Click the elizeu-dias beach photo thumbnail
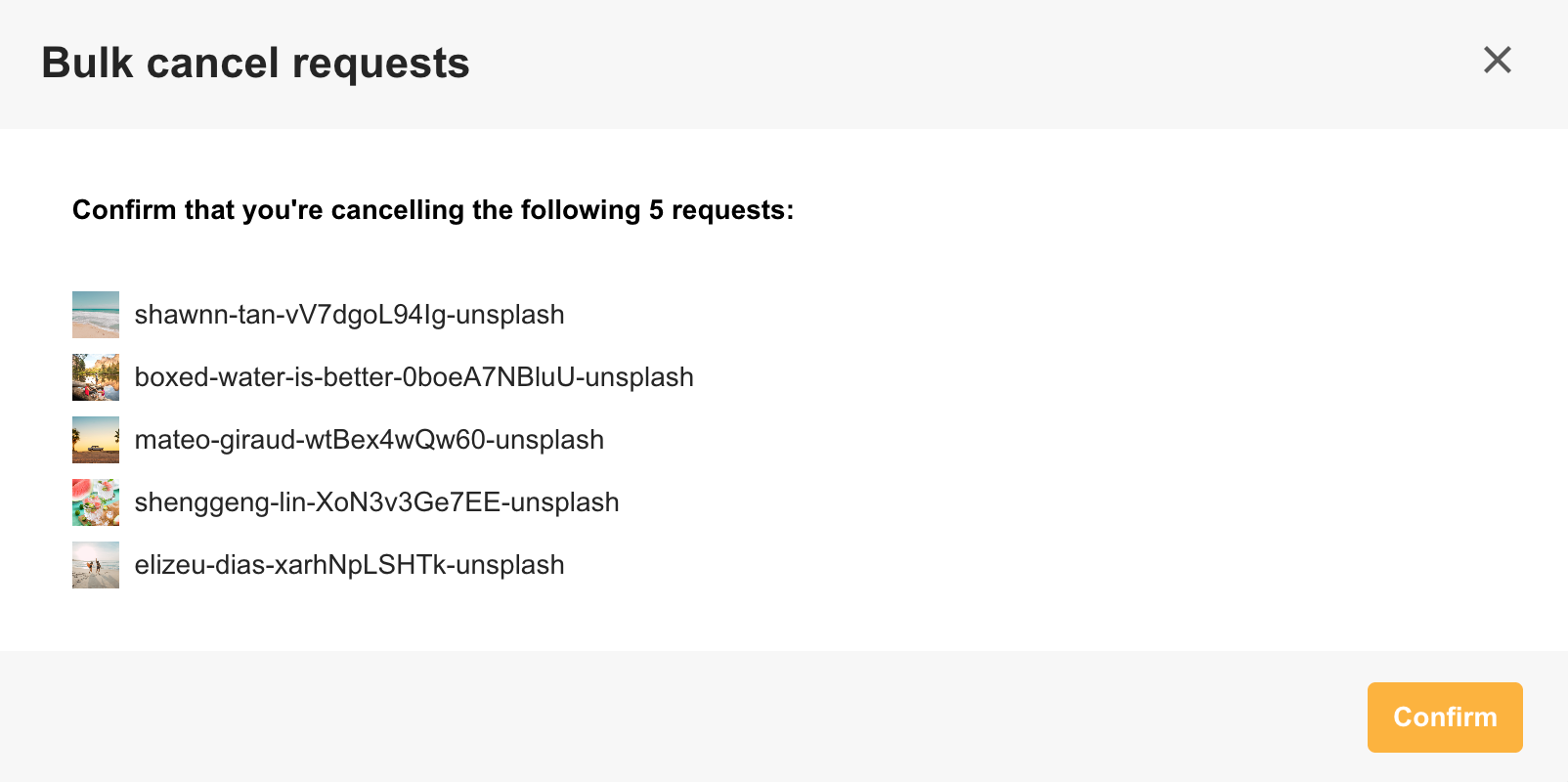The width and height of the screenshot is (1568, 782). tap(95, 565)
